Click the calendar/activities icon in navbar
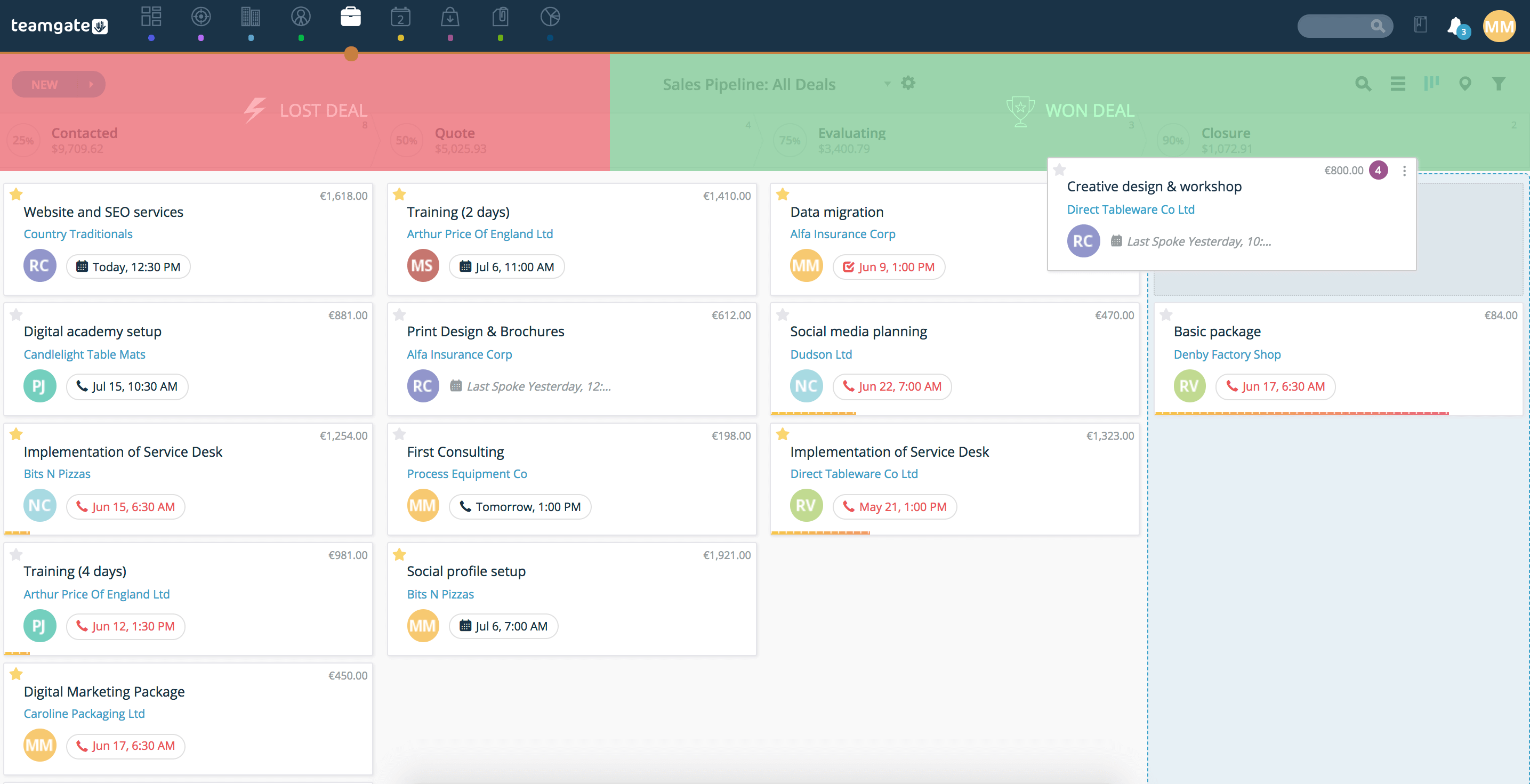1530x784 pixels. point(400,20)
